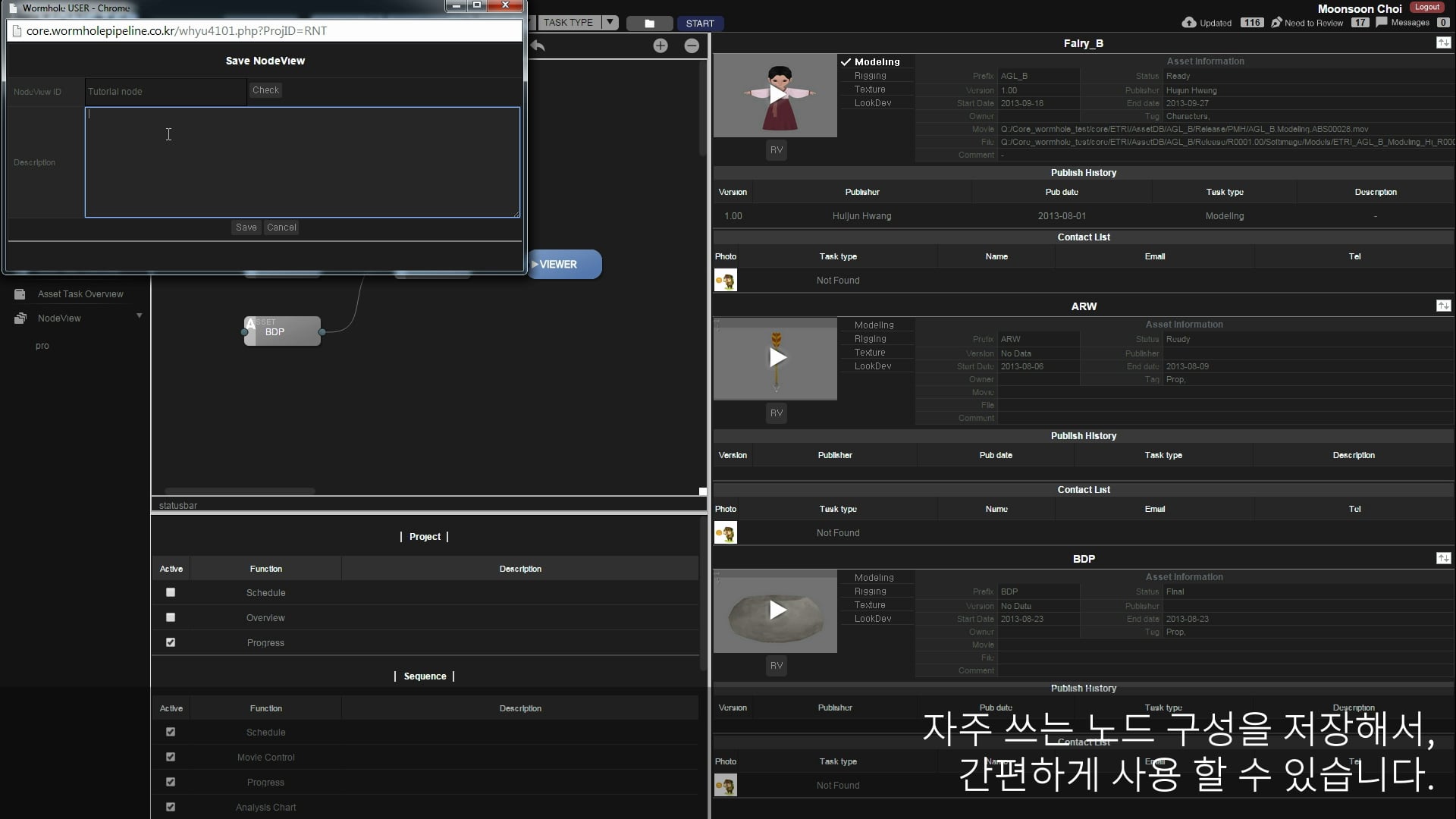Toggle collapse icon of Fairy_B panel
The image size is (1456, 819).
[1443, 43]
